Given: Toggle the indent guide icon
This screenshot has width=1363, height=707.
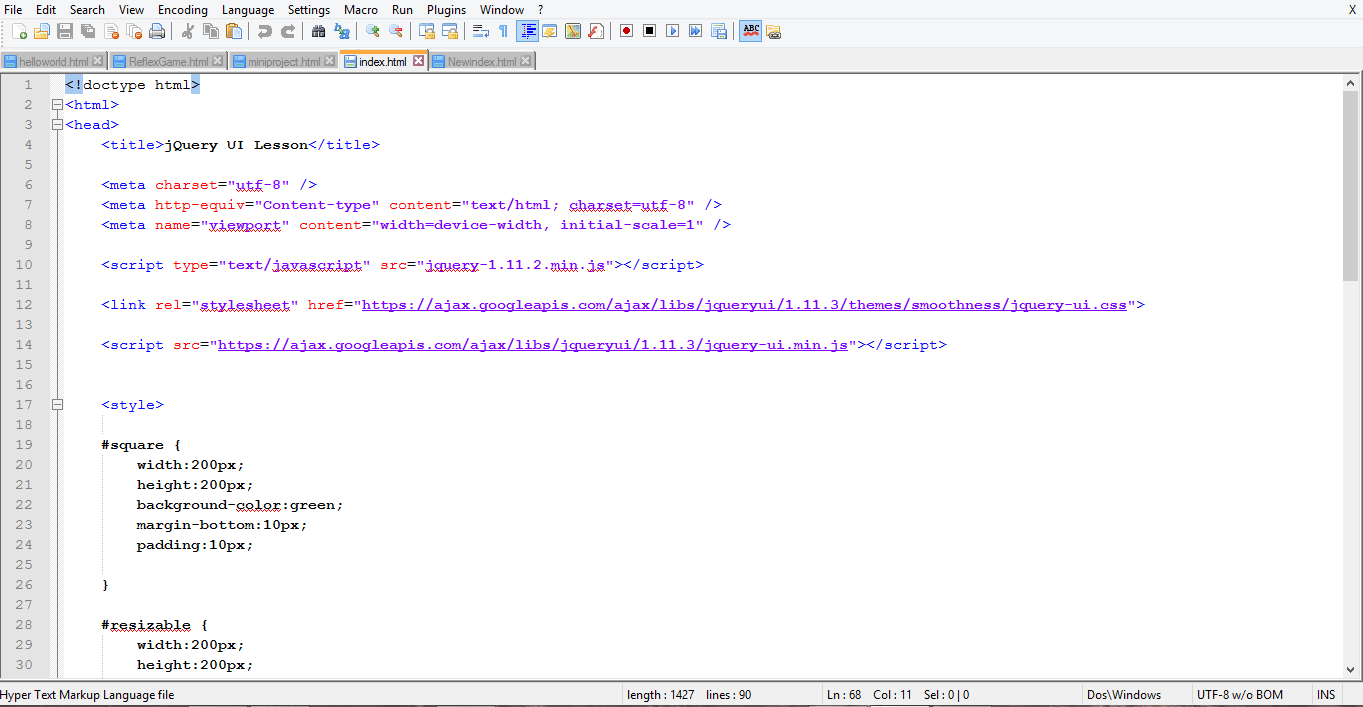Looking at the screenshot, I should coord(528,31).
